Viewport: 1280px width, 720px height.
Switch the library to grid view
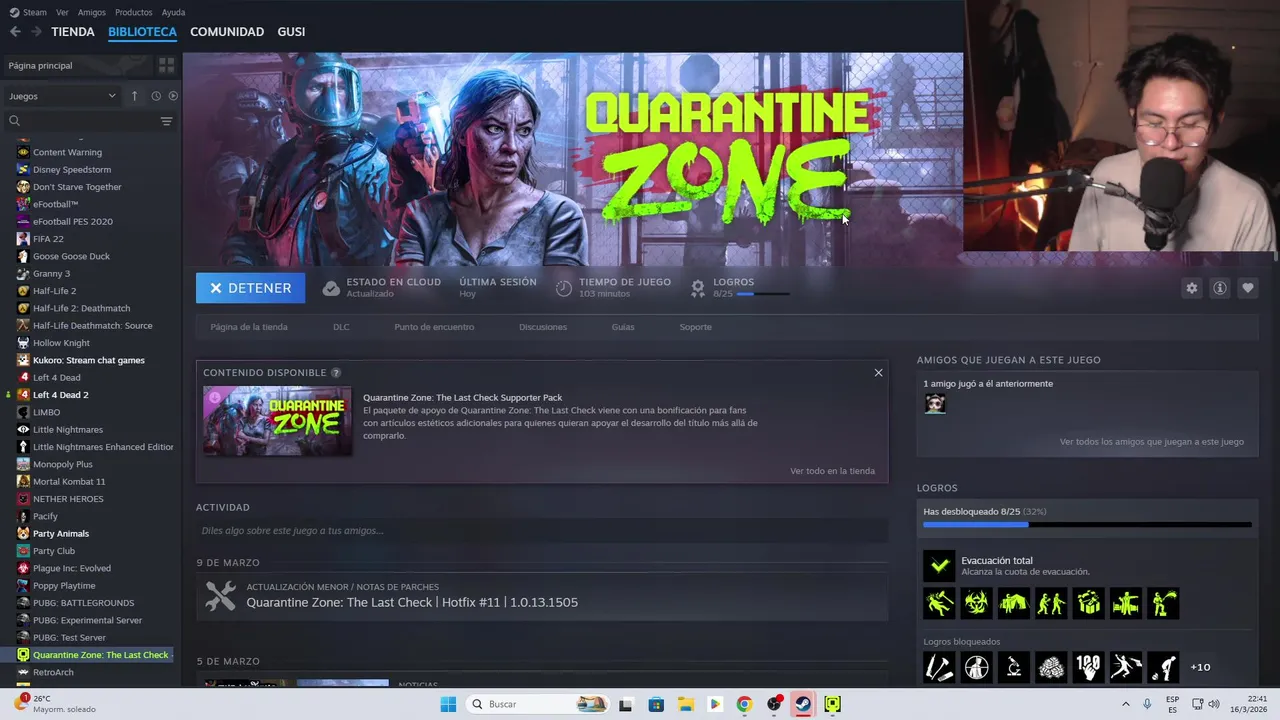tap(166, 65)
